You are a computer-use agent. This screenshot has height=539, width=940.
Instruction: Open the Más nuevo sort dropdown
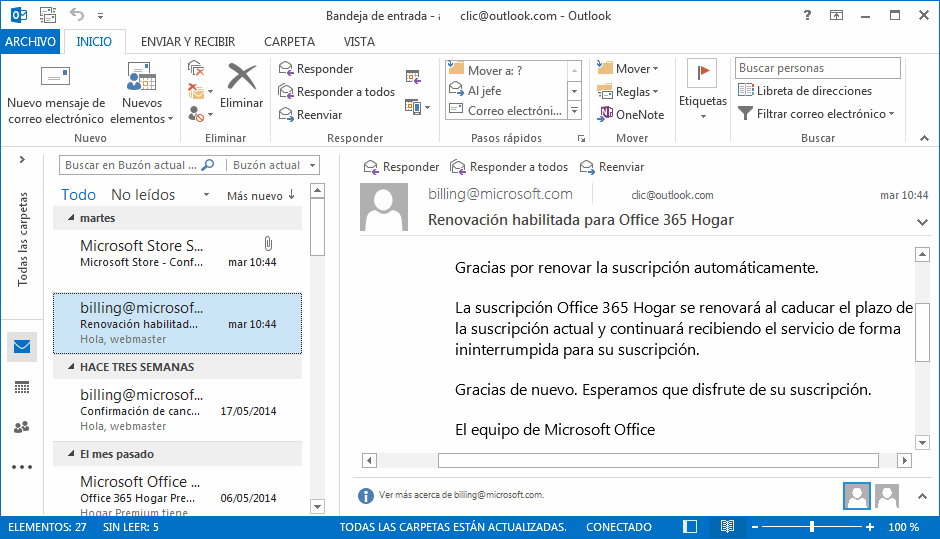coord(261,195)
